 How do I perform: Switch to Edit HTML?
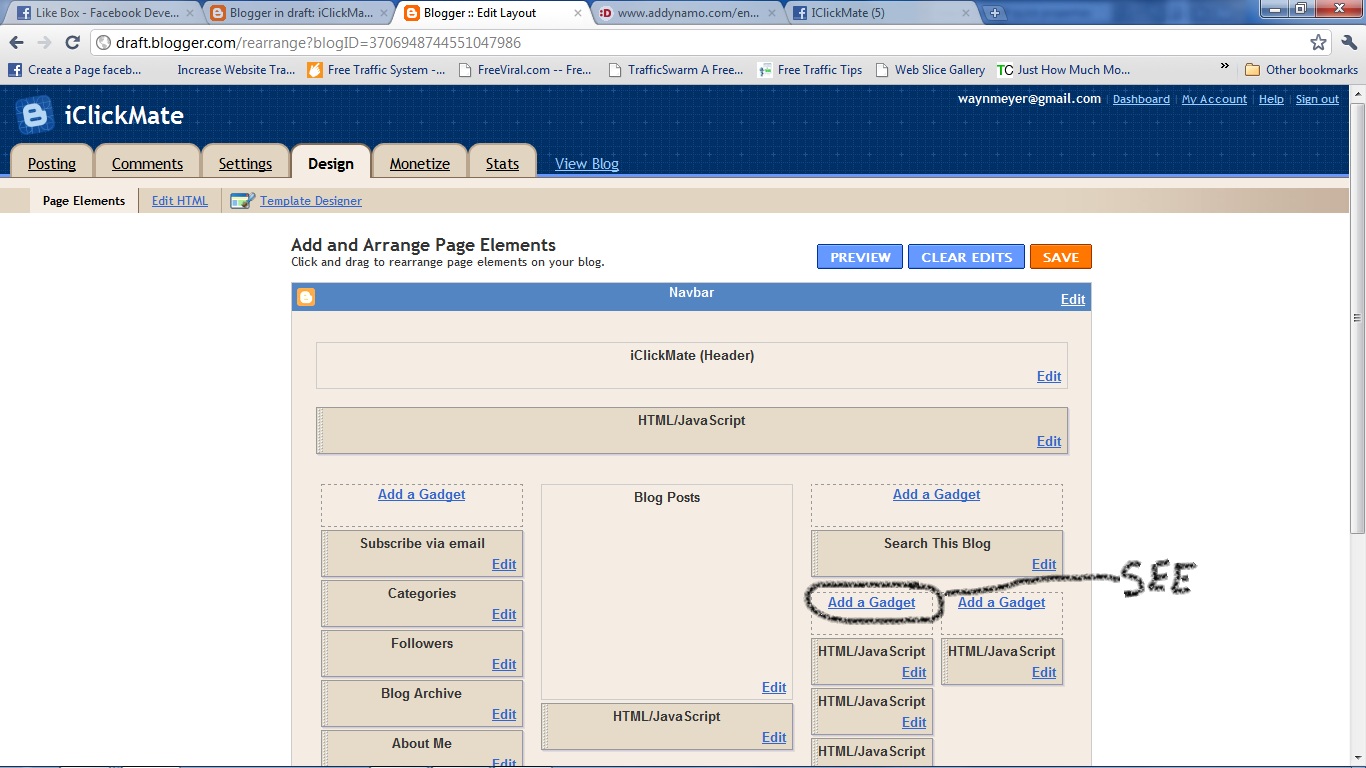pyautogui.click(x=180, y=201)
